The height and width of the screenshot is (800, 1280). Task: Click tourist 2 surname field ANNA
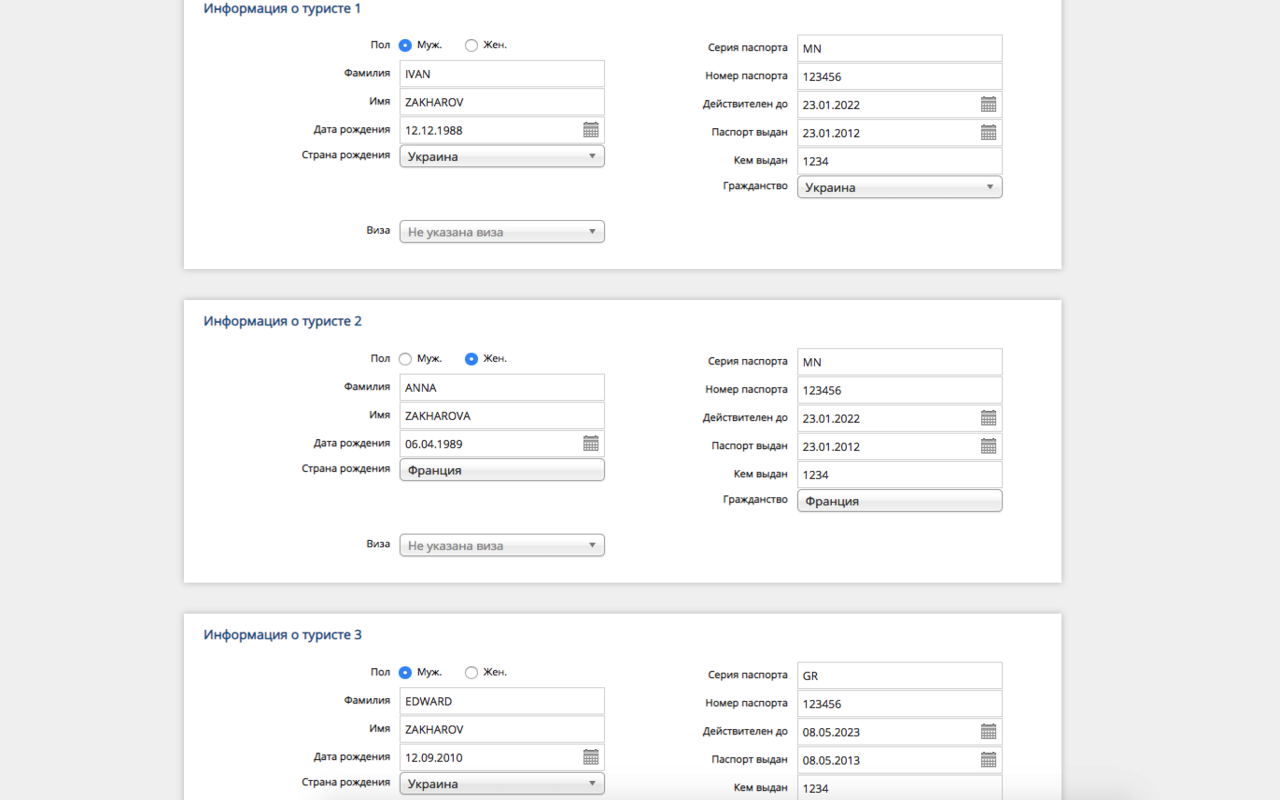(502, 388)
